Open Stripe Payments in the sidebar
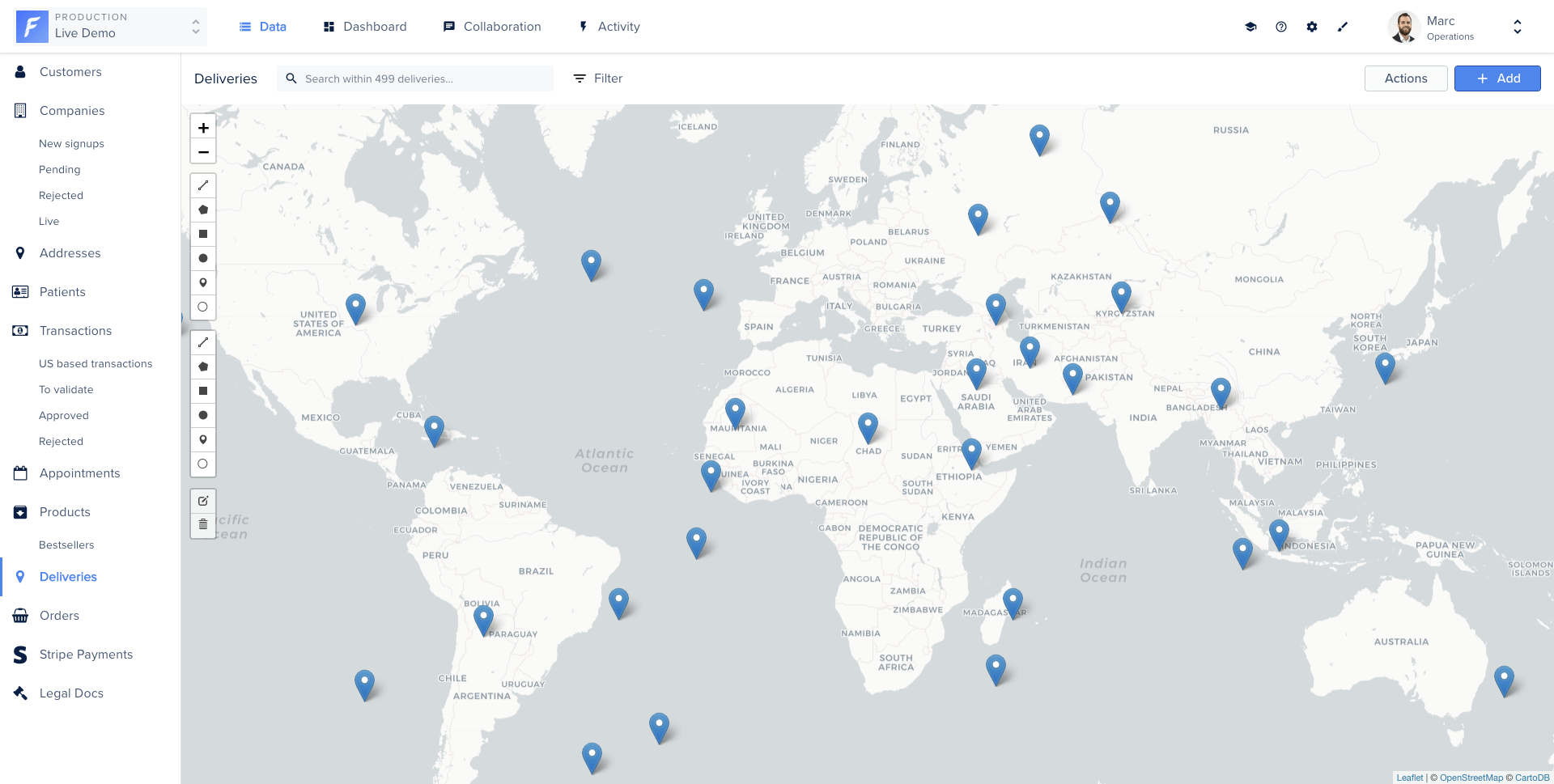 pos(86,655)
